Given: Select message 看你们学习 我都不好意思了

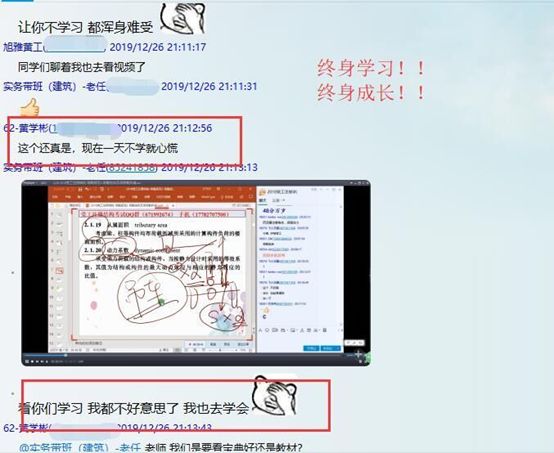Looking at the screenshot, I should click(x=98, y=409).
